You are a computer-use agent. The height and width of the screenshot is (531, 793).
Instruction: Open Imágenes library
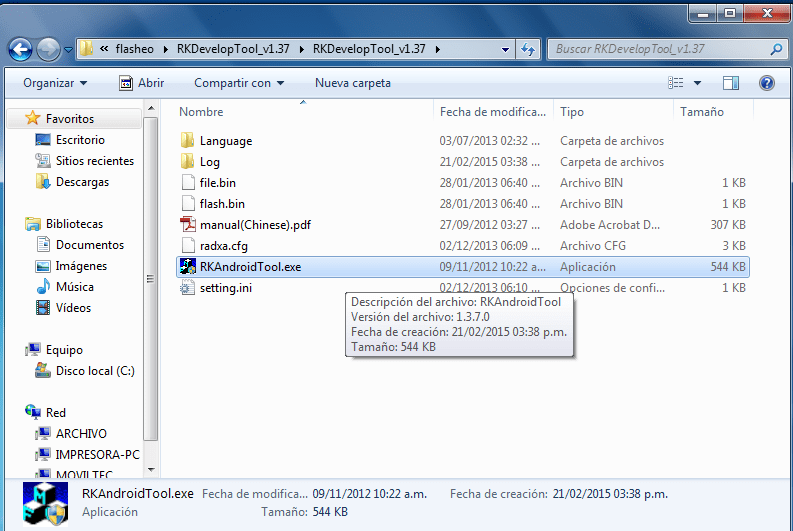pos(71,266)
